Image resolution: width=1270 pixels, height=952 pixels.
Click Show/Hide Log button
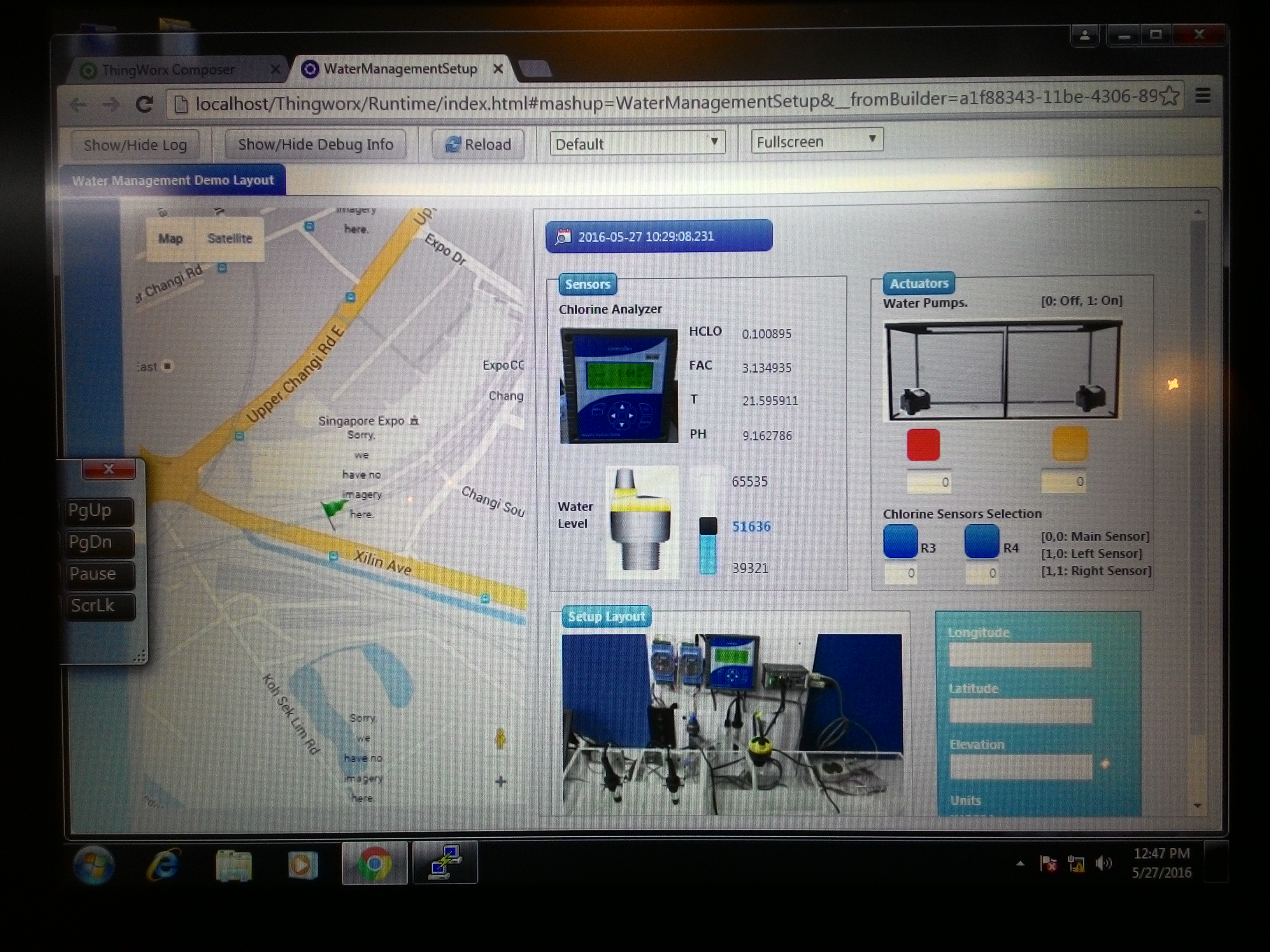135,145
